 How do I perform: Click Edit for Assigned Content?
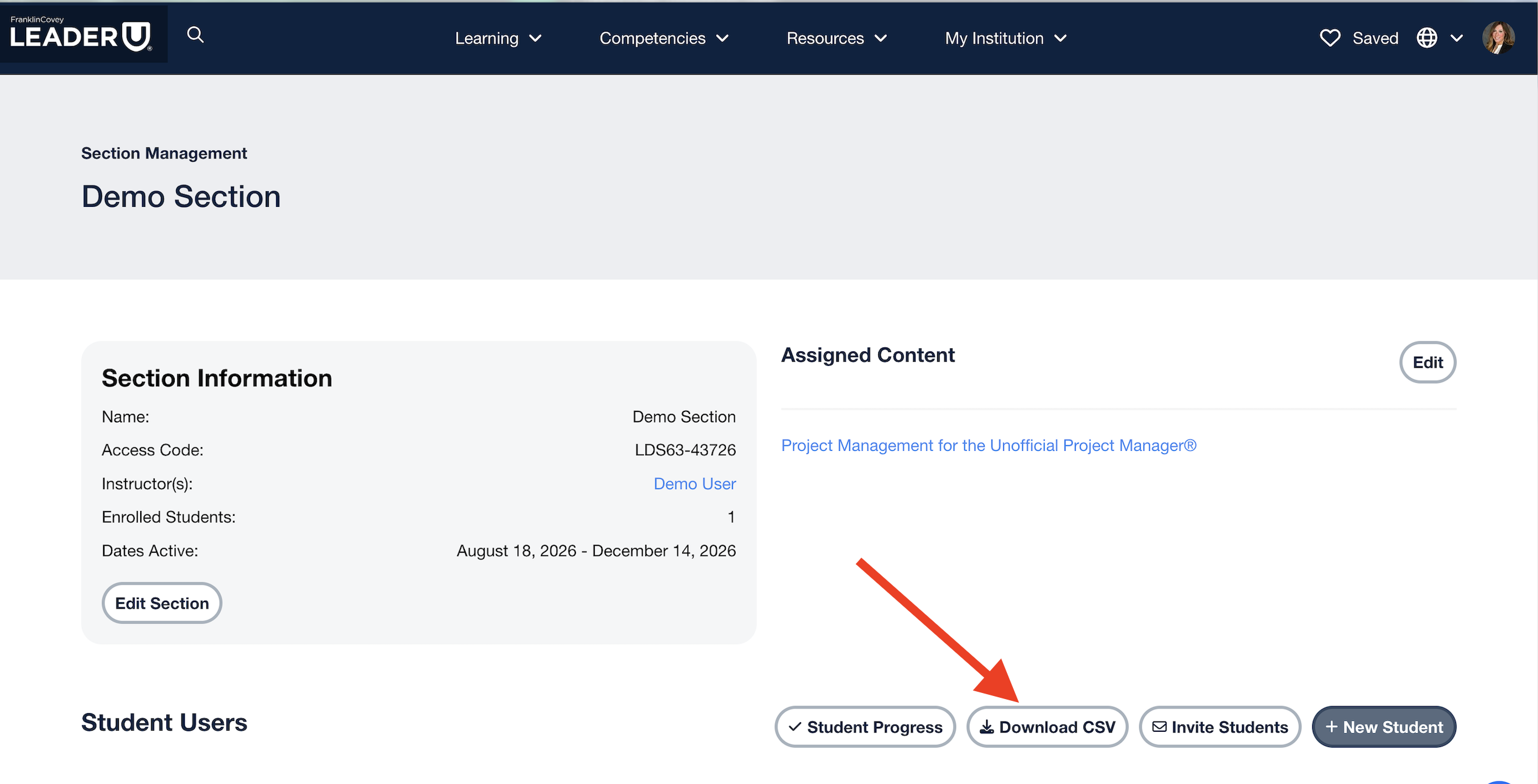[x=1427, y=362]
